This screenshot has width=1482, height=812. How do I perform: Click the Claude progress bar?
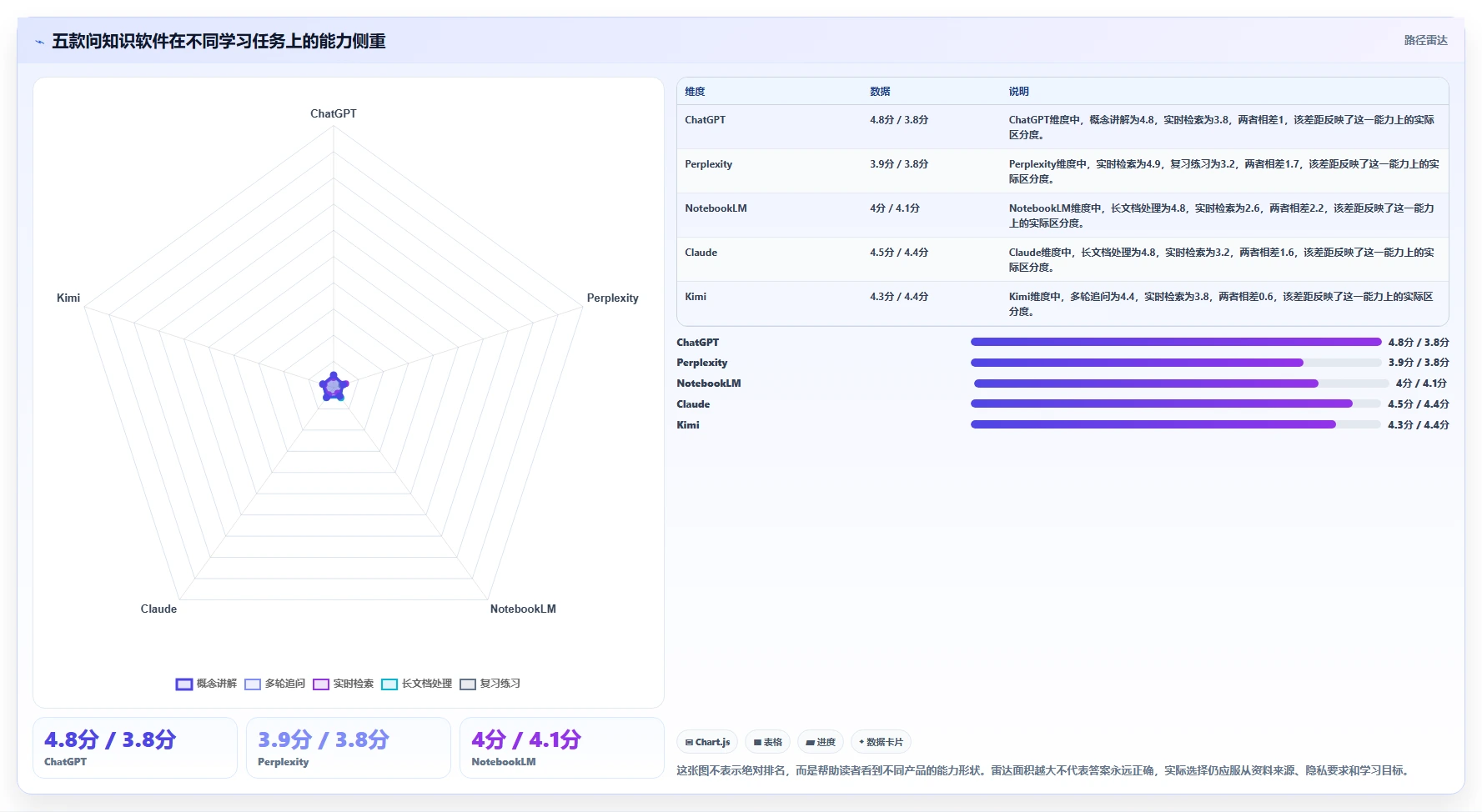click(x=1176, y=403)
